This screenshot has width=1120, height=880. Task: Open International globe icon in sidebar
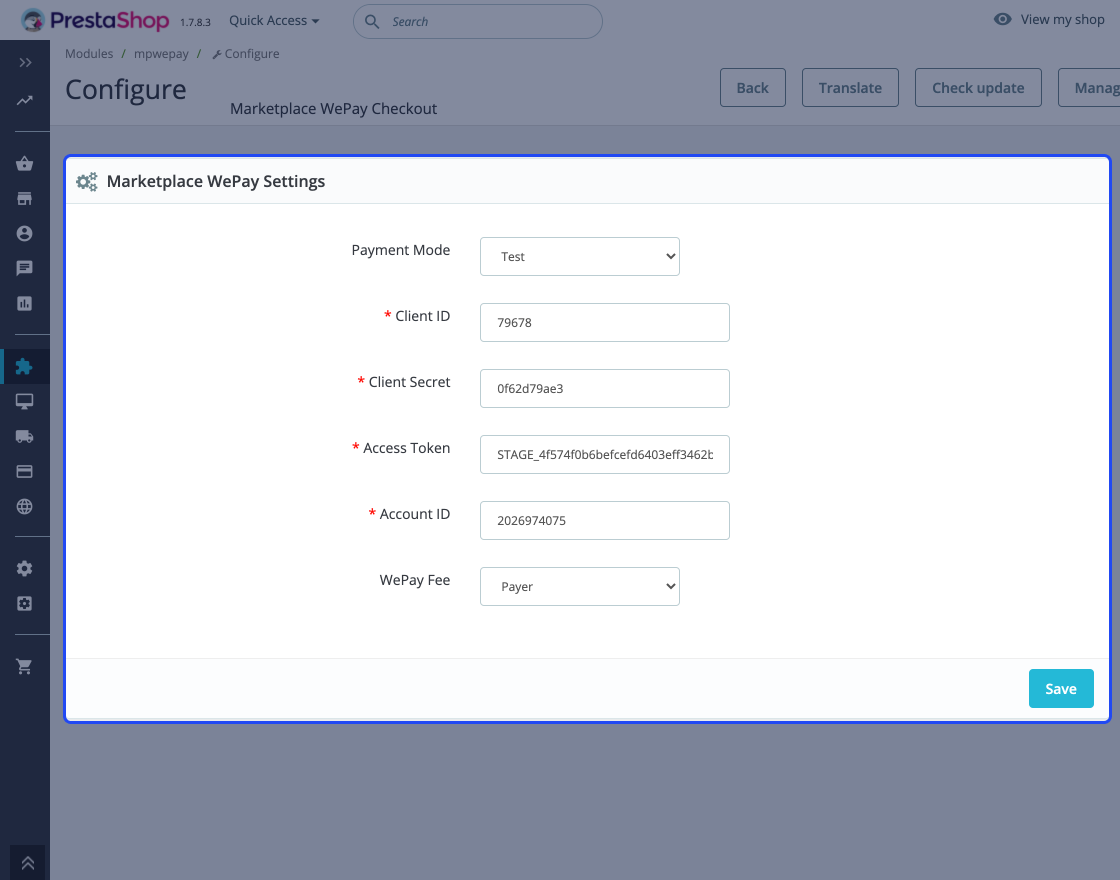[x=24, y=506]
